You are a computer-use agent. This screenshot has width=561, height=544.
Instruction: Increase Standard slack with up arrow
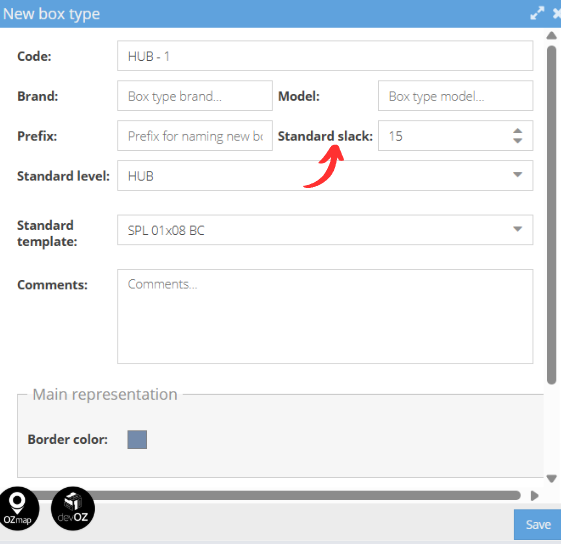517,131
